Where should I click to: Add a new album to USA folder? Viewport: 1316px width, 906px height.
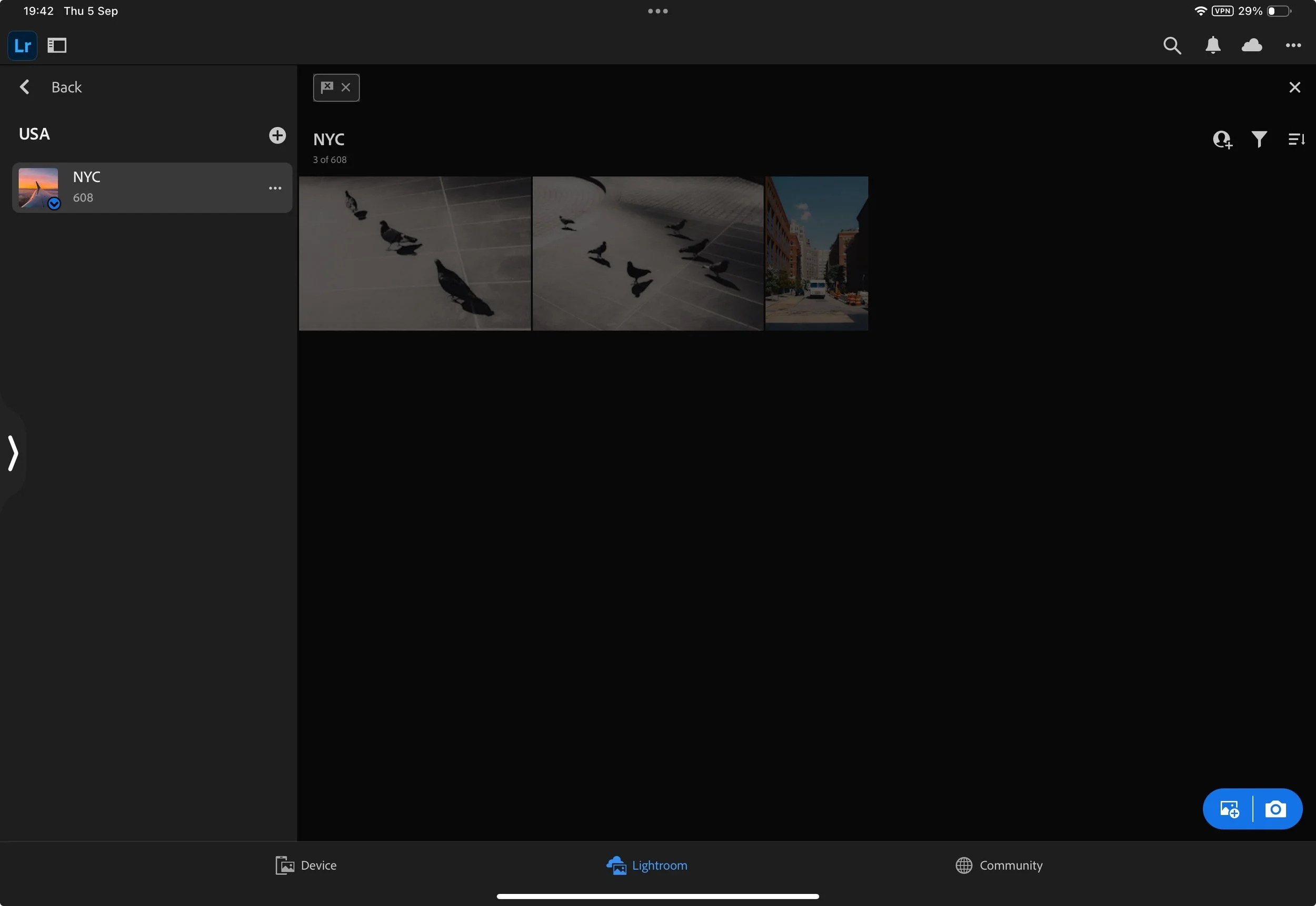(277, 135)
